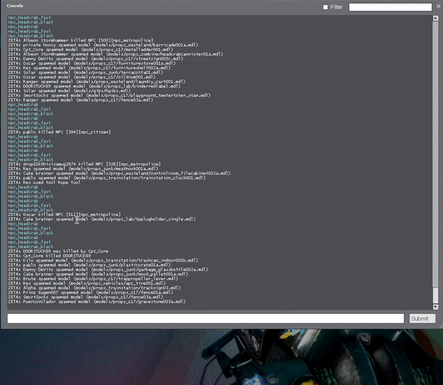
Task: Select line Oscar spawned oildrum001.mdl
Action: (82, 77)
